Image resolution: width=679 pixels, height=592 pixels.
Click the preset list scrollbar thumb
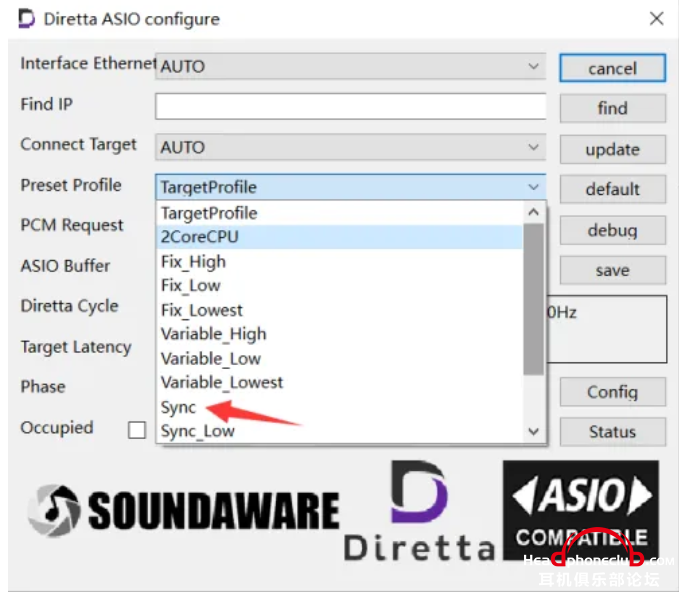point(534,299)
